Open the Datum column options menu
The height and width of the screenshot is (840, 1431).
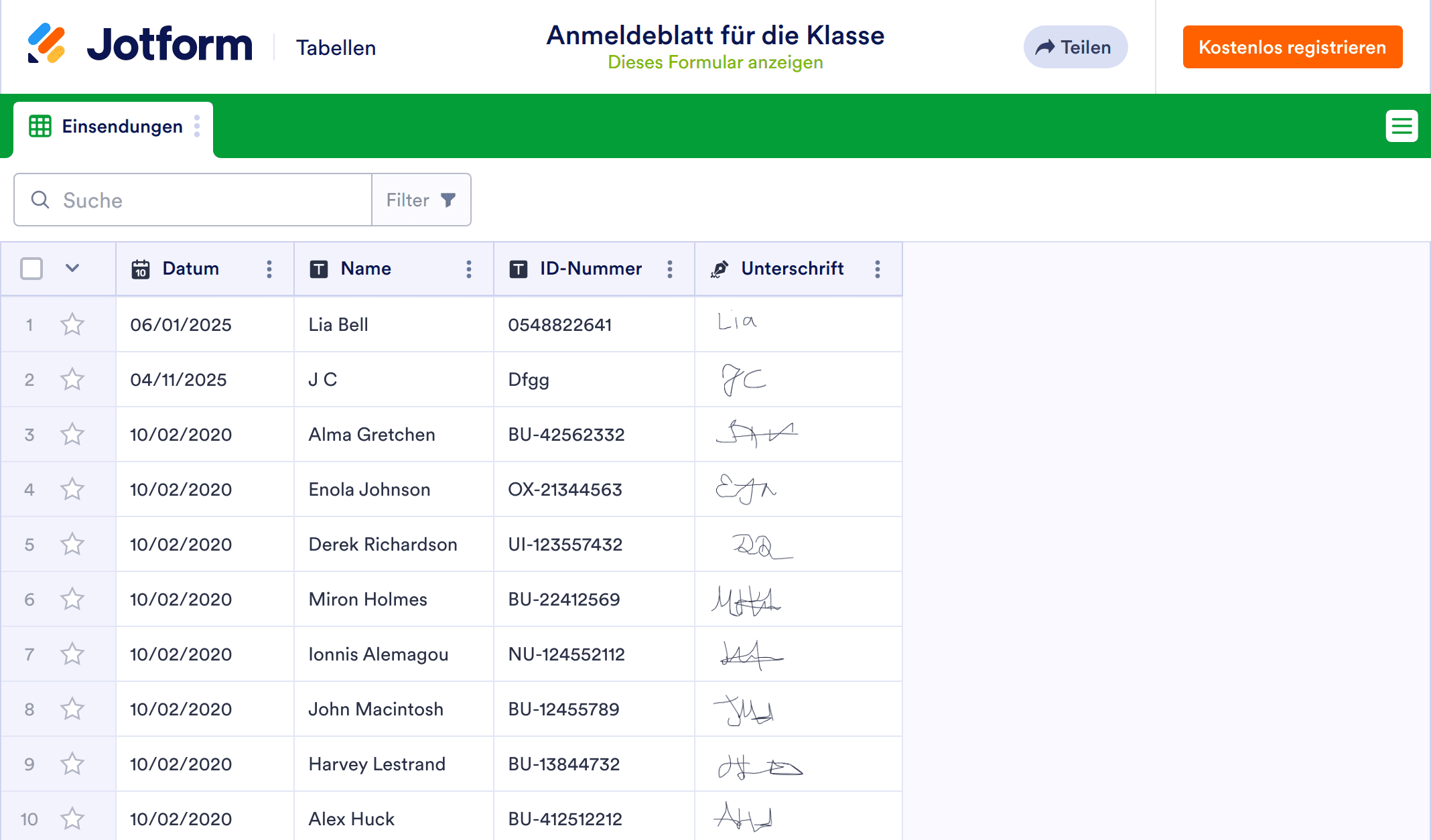click(x=269, y=269)
